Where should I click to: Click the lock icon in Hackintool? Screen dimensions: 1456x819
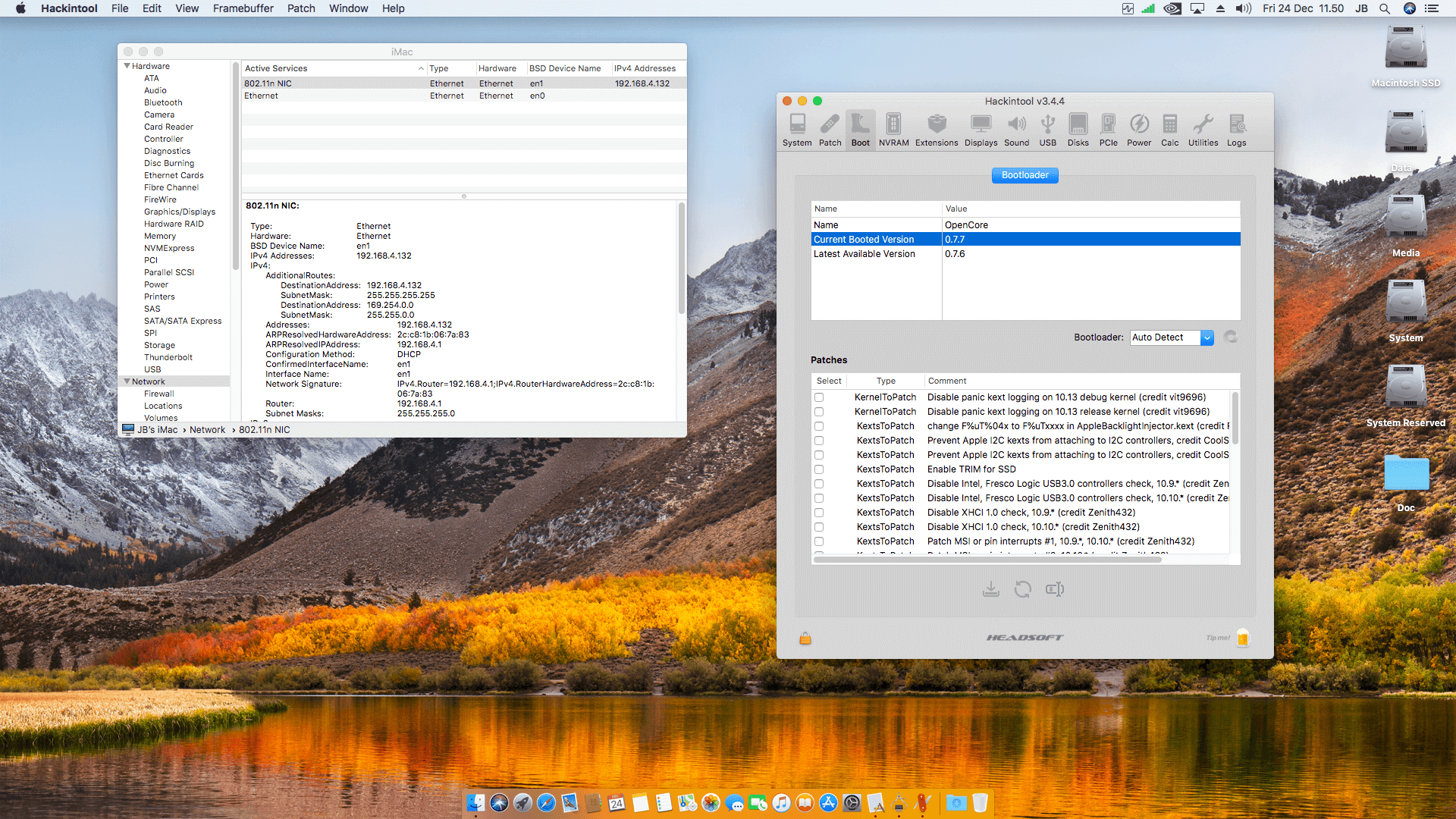pyautogui.click(x=805, y=639)
